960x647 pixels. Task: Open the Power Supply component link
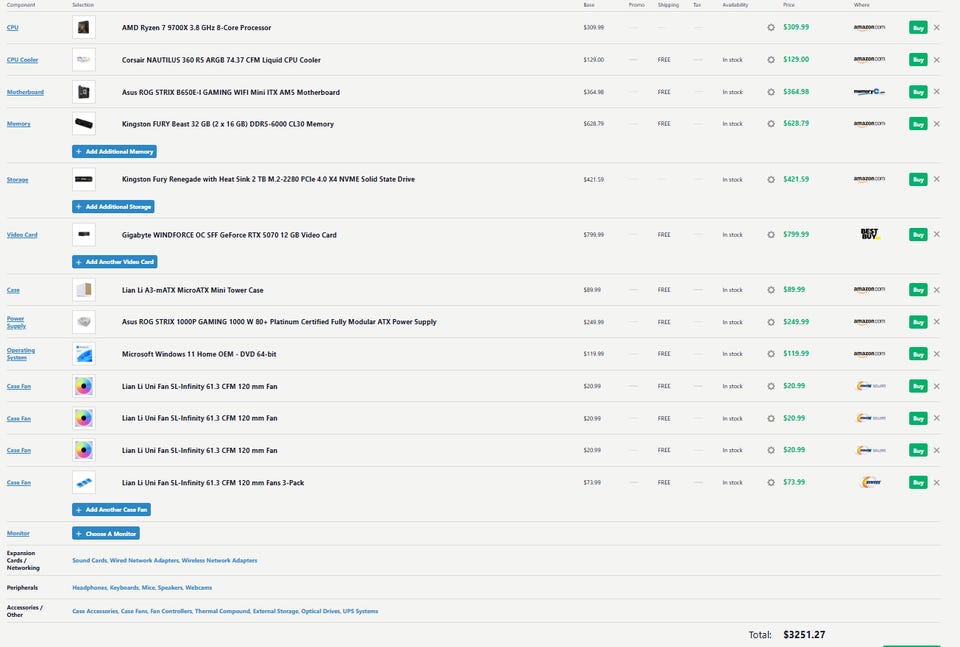coord(16,322)
